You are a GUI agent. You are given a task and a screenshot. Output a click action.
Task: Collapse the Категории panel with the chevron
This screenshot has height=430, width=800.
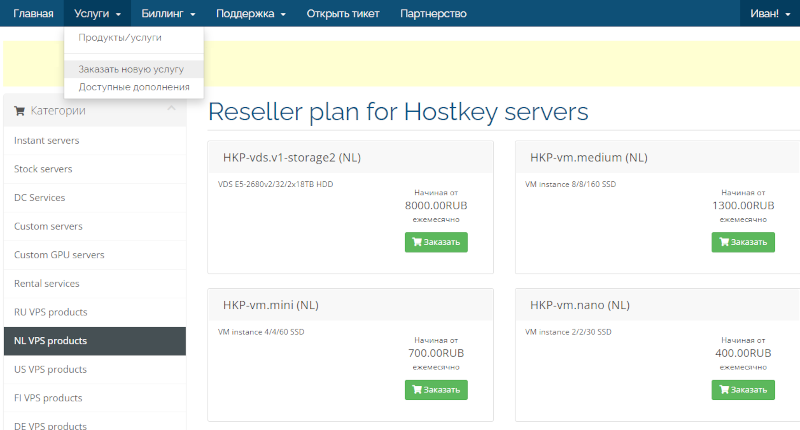(171, 109)
